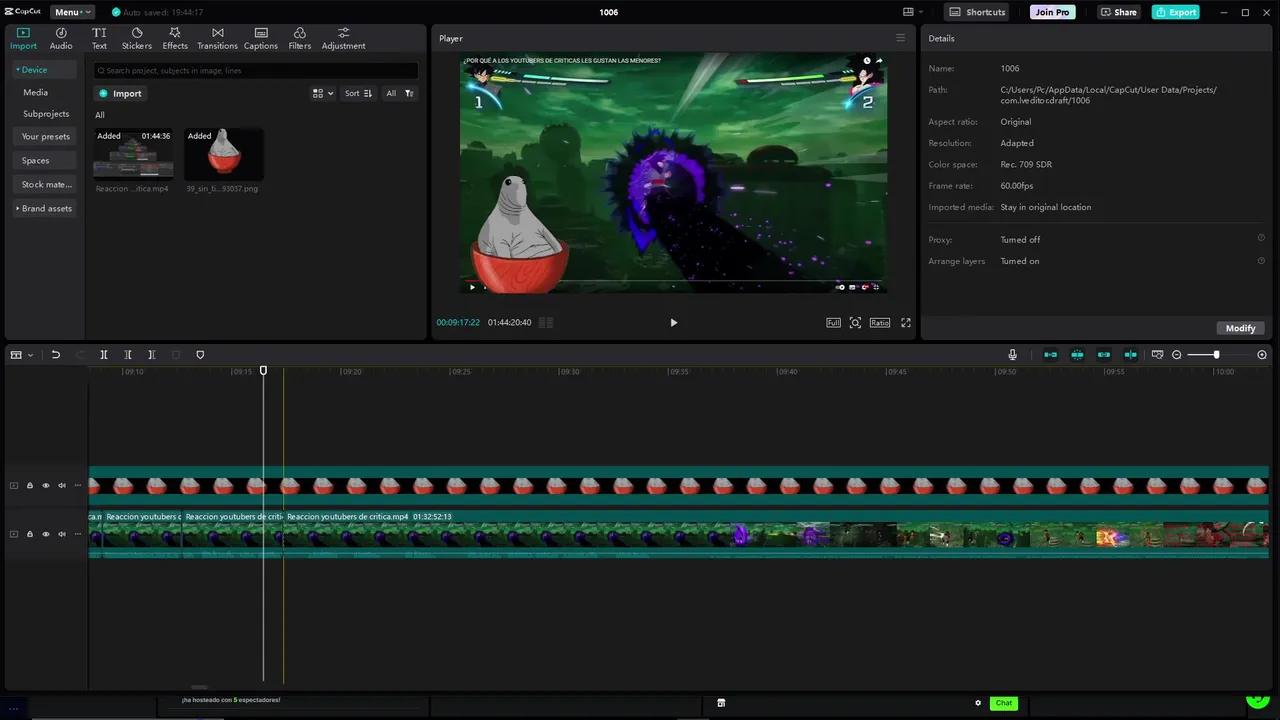Export the project

1175,12
